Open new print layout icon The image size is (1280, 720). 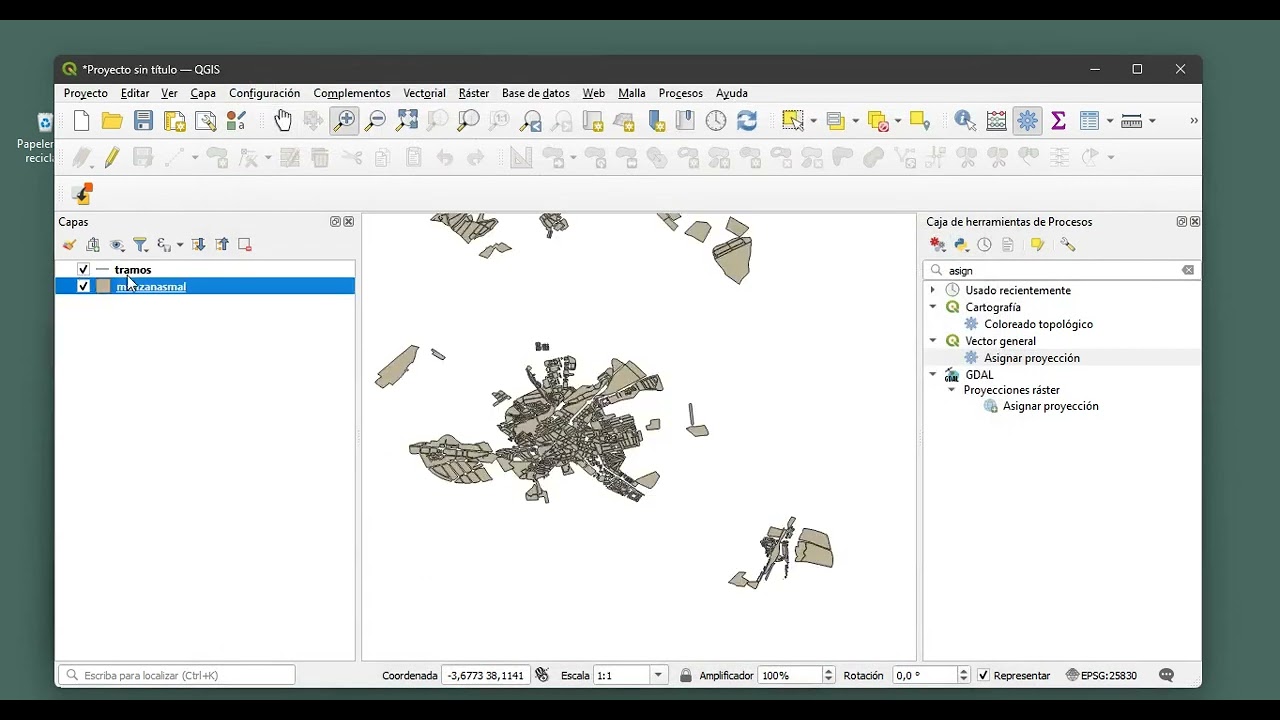coord(175,121)
